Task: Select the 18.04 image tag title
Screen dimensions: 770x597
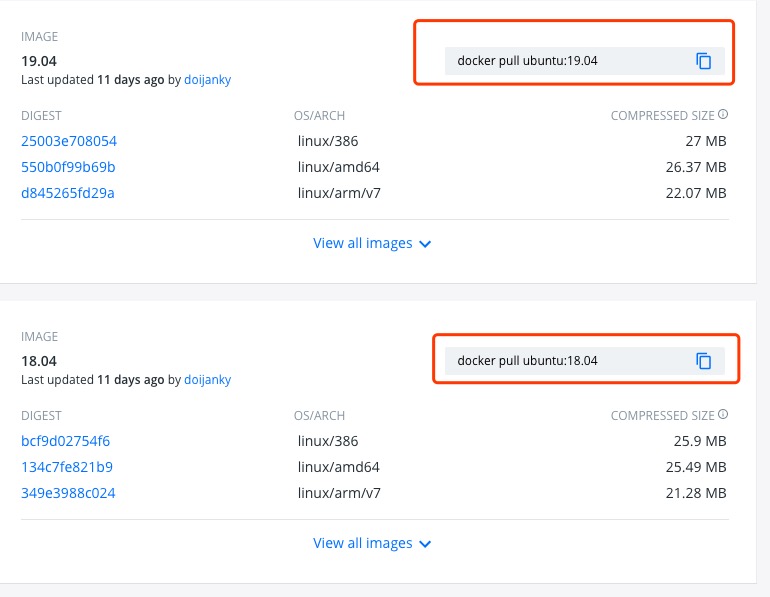Action: tap(37, 361)
